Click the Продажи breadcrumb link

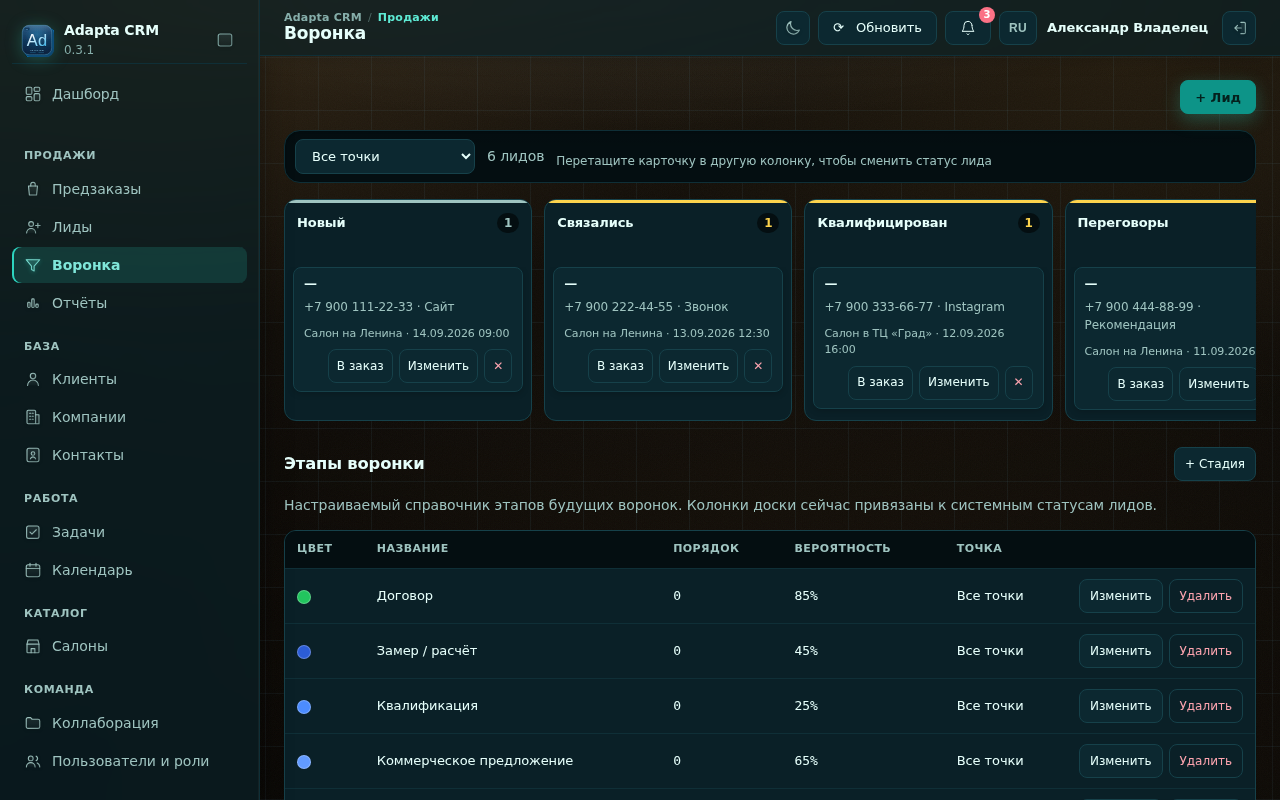(408, 17)
